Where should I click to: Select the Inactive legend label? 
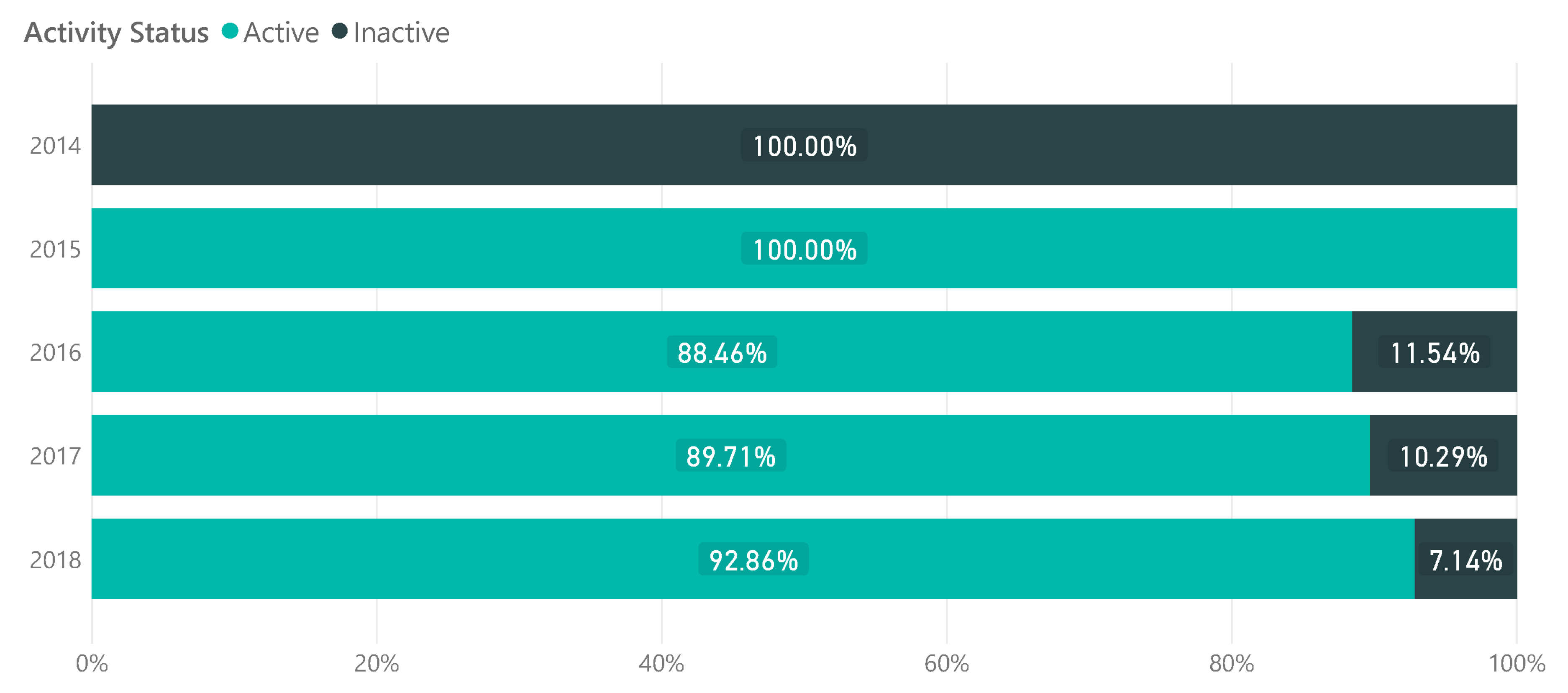[401, 33]
